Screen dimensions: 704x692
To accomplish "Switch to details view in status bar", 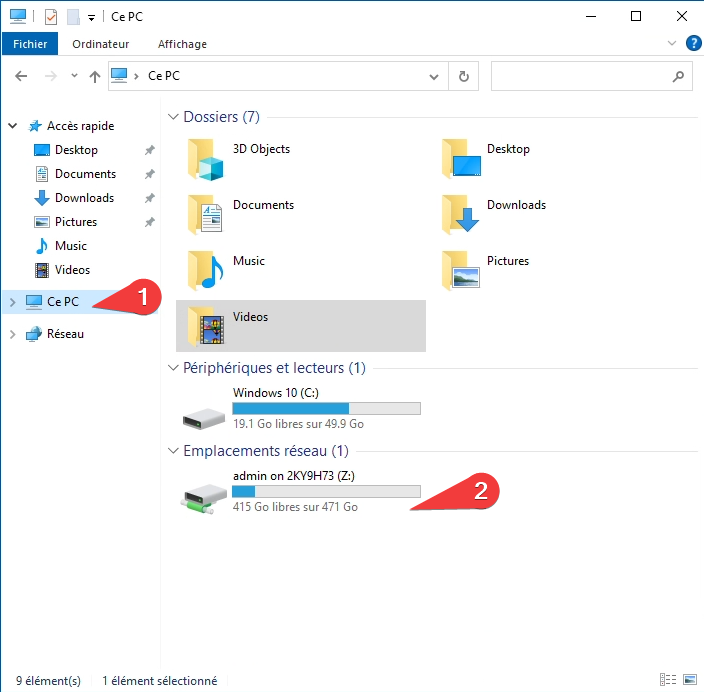I will pos(667,681).
